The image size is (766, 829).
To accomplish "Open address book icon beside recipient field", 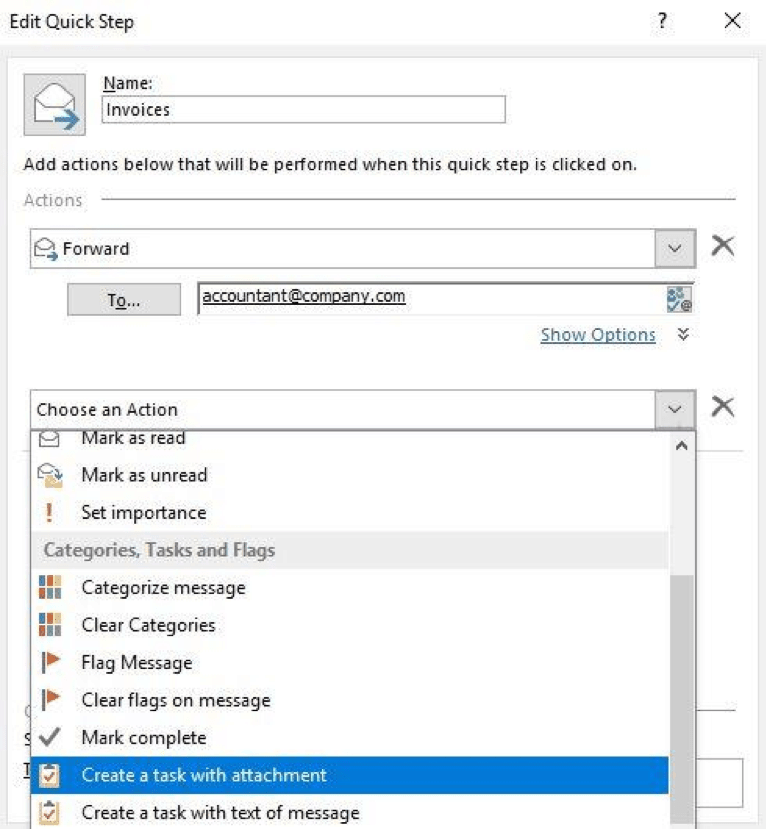I will (680, 299).
